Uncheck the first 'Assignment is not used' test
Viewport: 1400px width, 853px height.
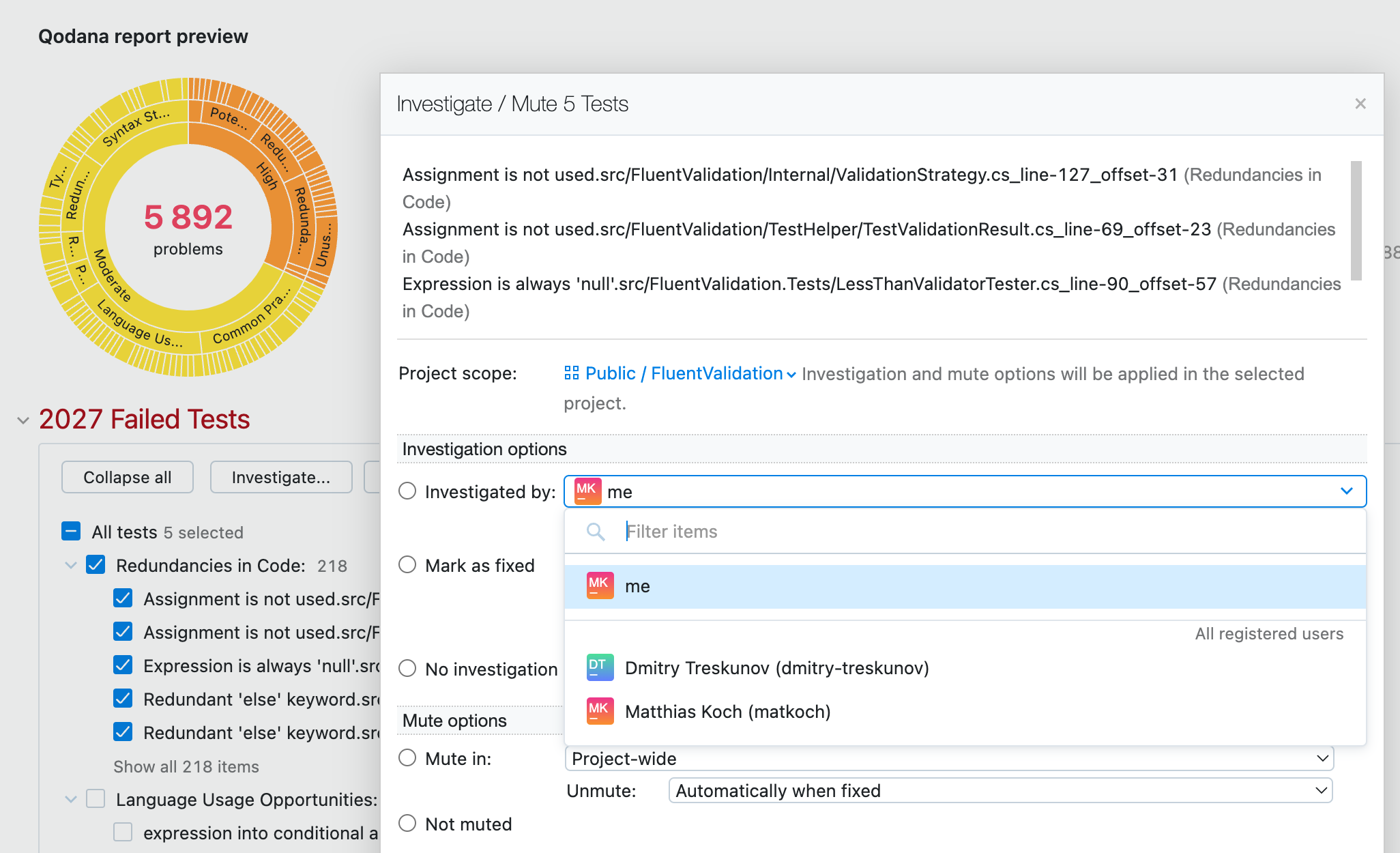coord(123,598)
